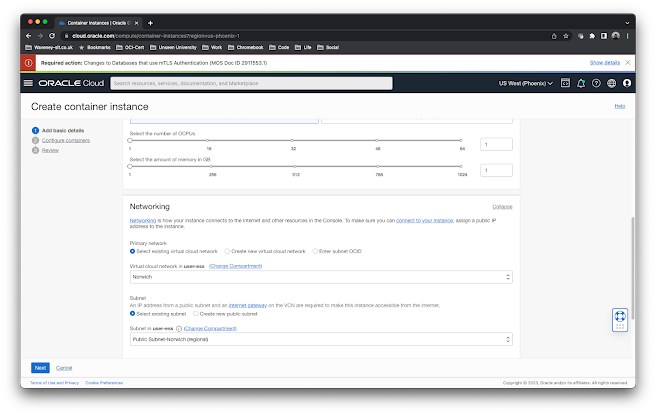
Task: Open the Unseen University bookmarks folder
Action: pos(173,47)
